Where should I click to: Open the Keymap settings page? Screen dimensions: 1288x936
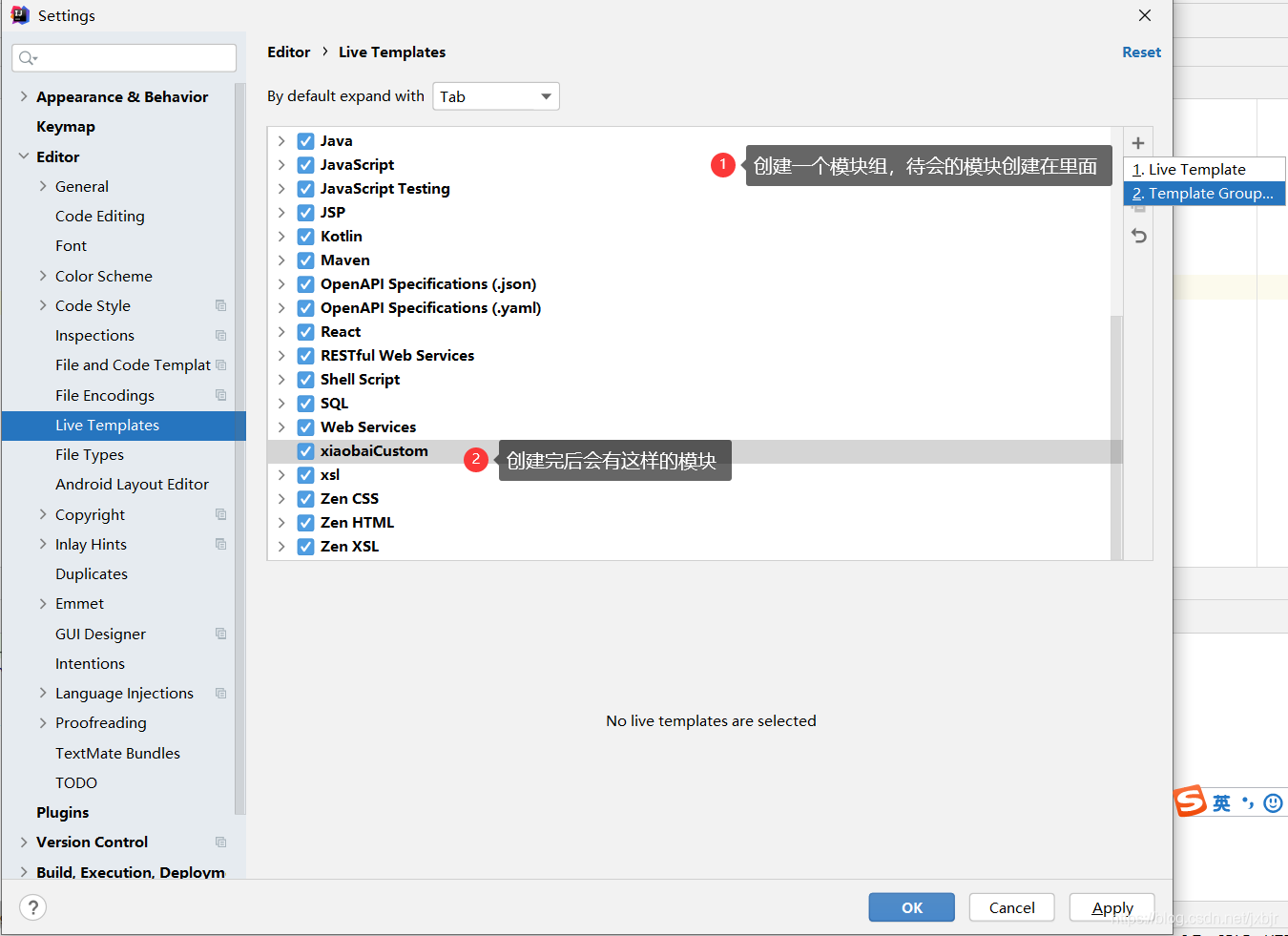tap(66, 127)
